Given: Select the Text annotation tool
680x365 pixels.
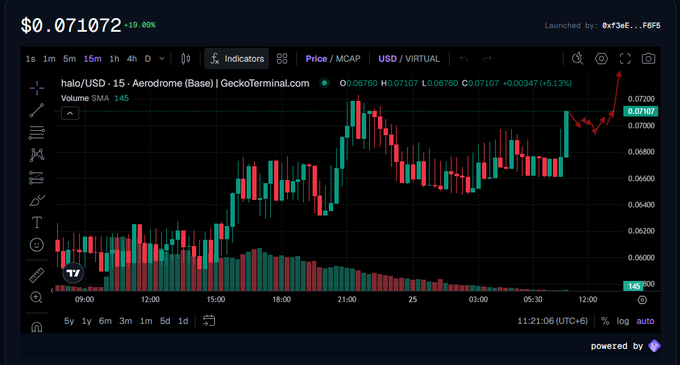Looking at the screenshot, I should point(37,222).
